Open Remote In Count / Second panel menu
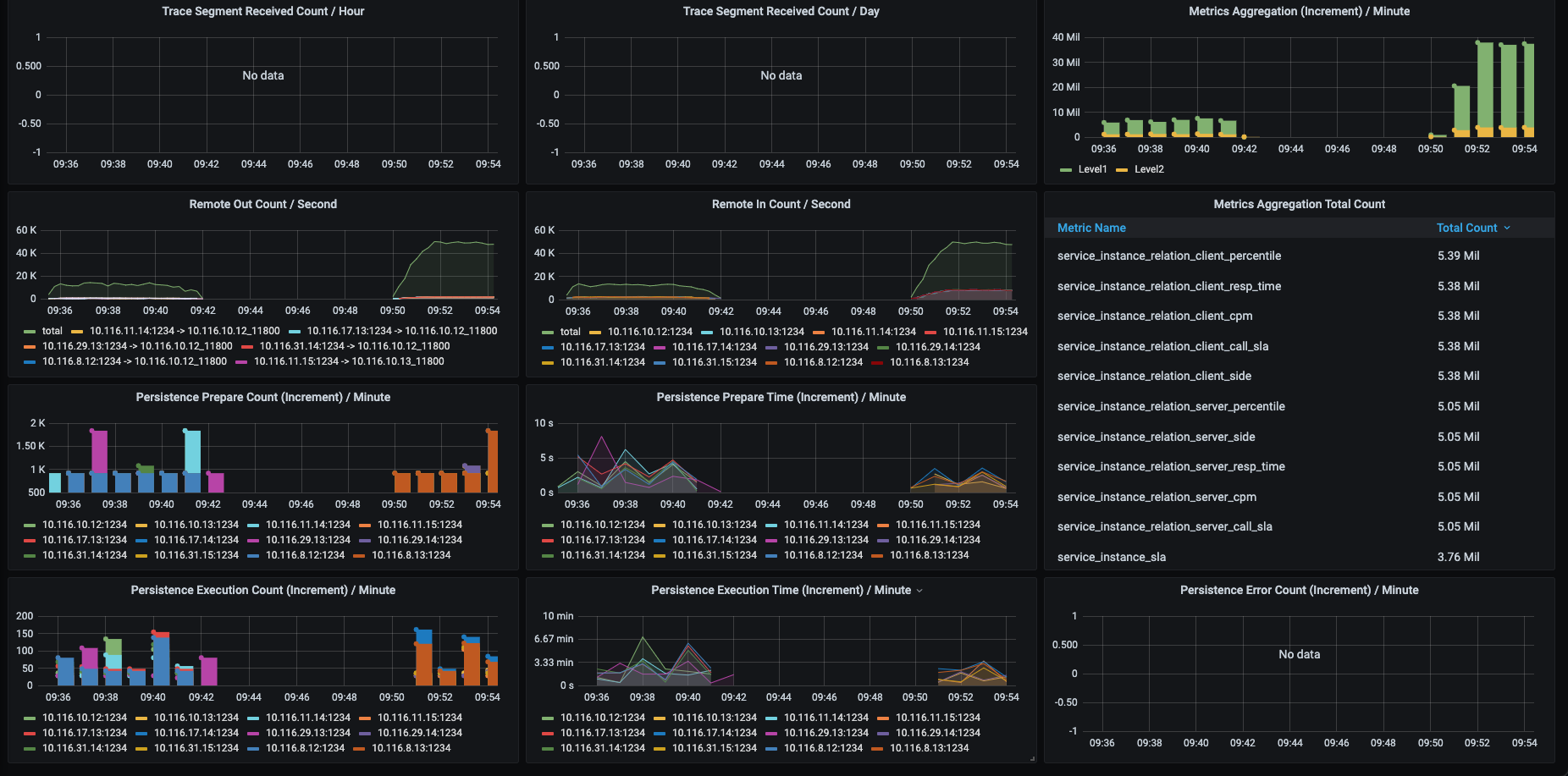 781,204
